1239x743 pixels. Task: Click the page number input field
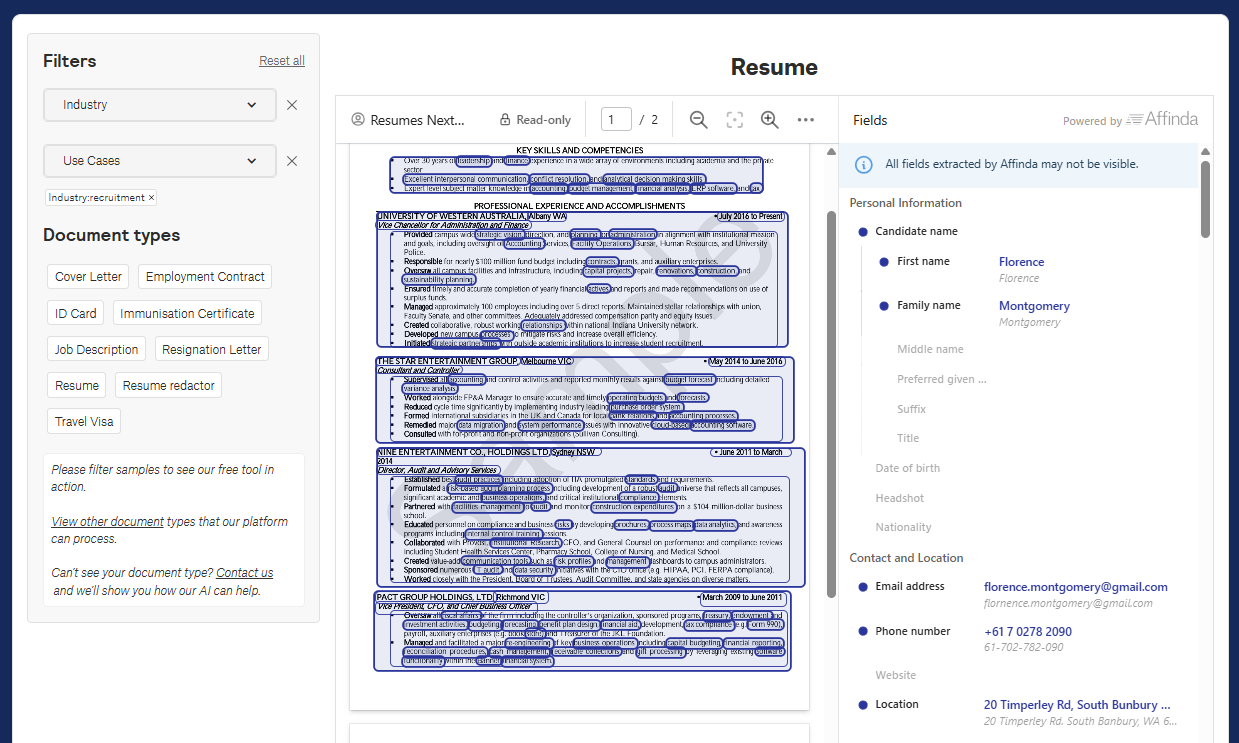615,118
